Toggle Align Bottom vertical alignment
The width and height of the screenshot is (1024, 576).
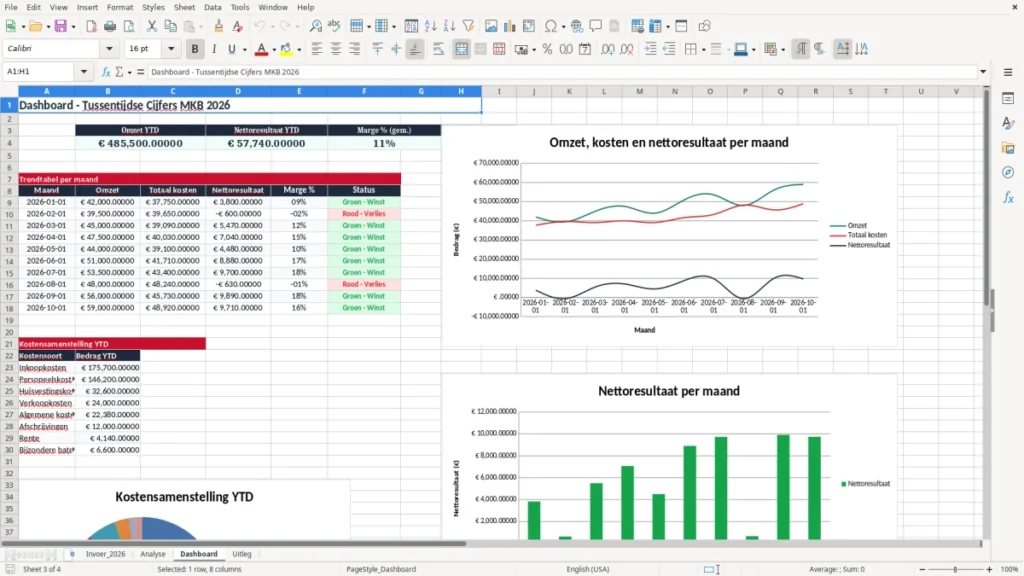coord(415,49)
